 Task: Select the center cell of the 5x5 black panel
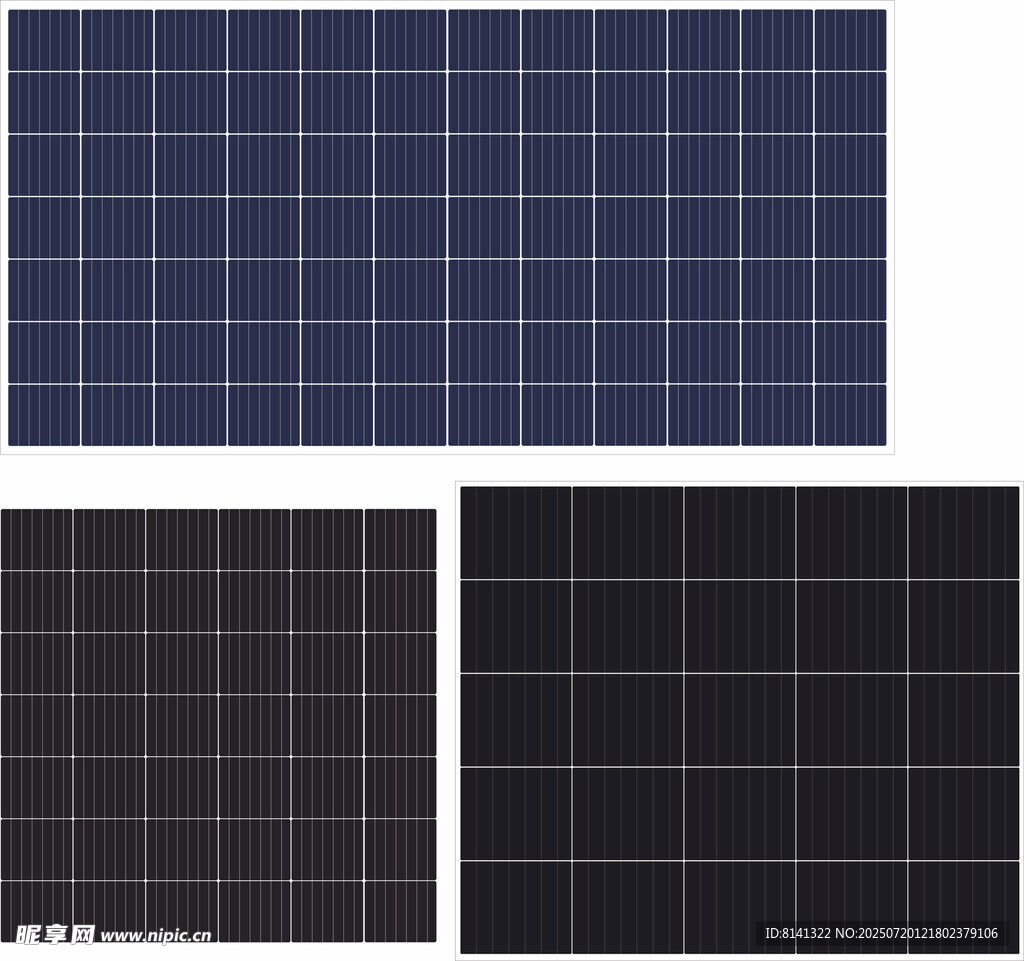(740, 720)
